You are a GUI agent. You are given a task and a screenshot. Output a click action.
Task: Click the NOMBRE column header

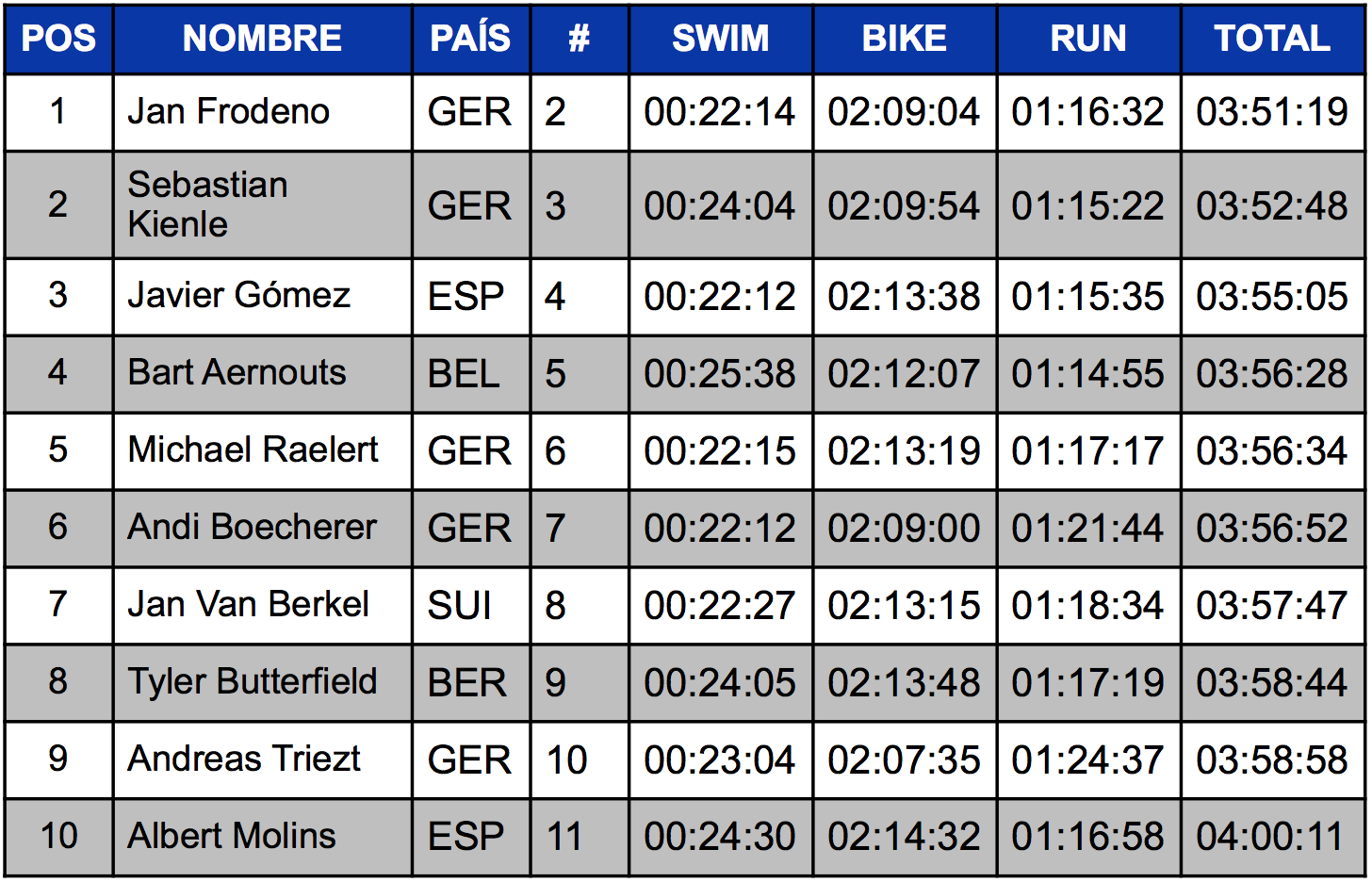pyautogui.click(x=262, y=39)
